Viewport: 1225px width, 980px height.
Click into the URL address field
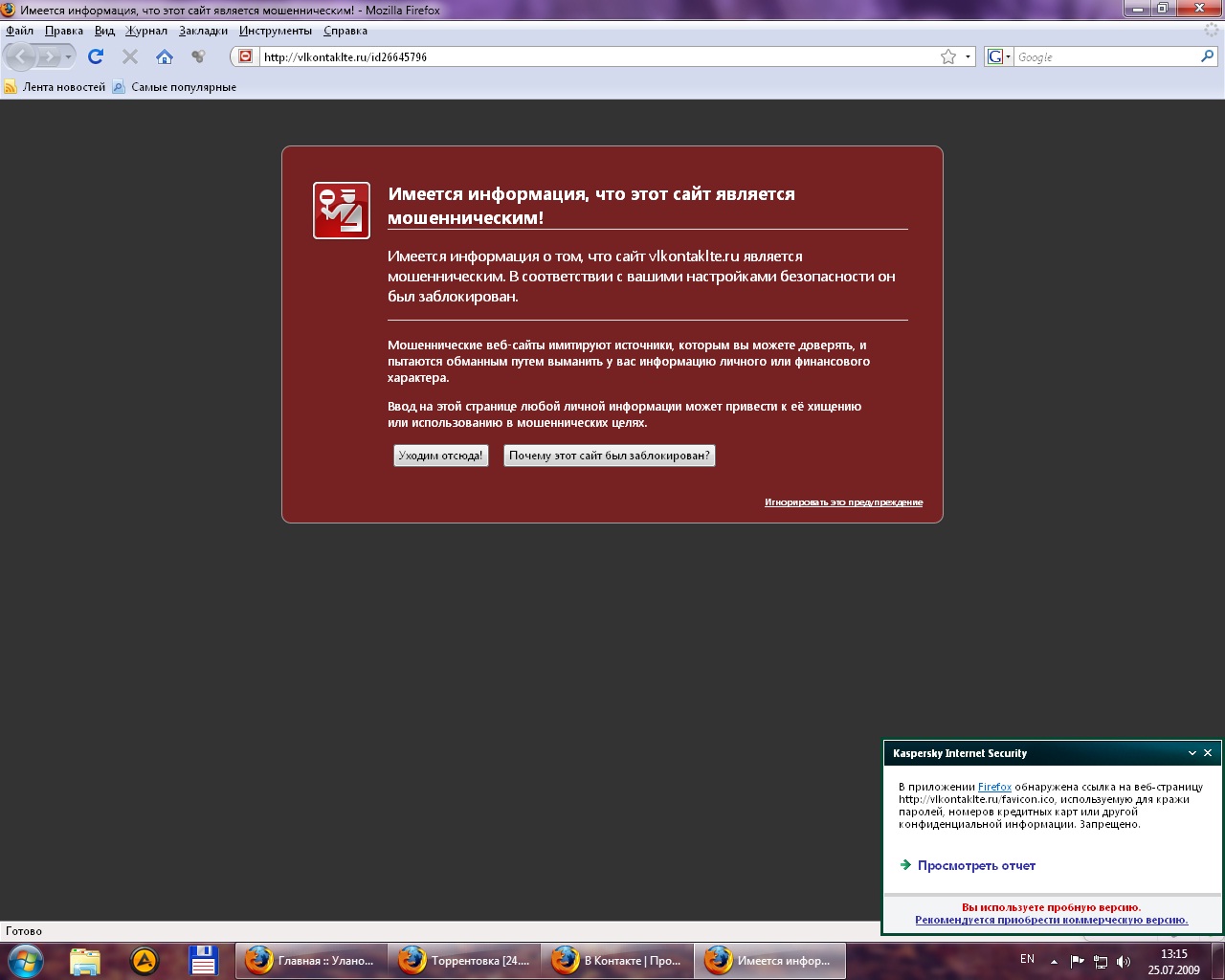593,56
